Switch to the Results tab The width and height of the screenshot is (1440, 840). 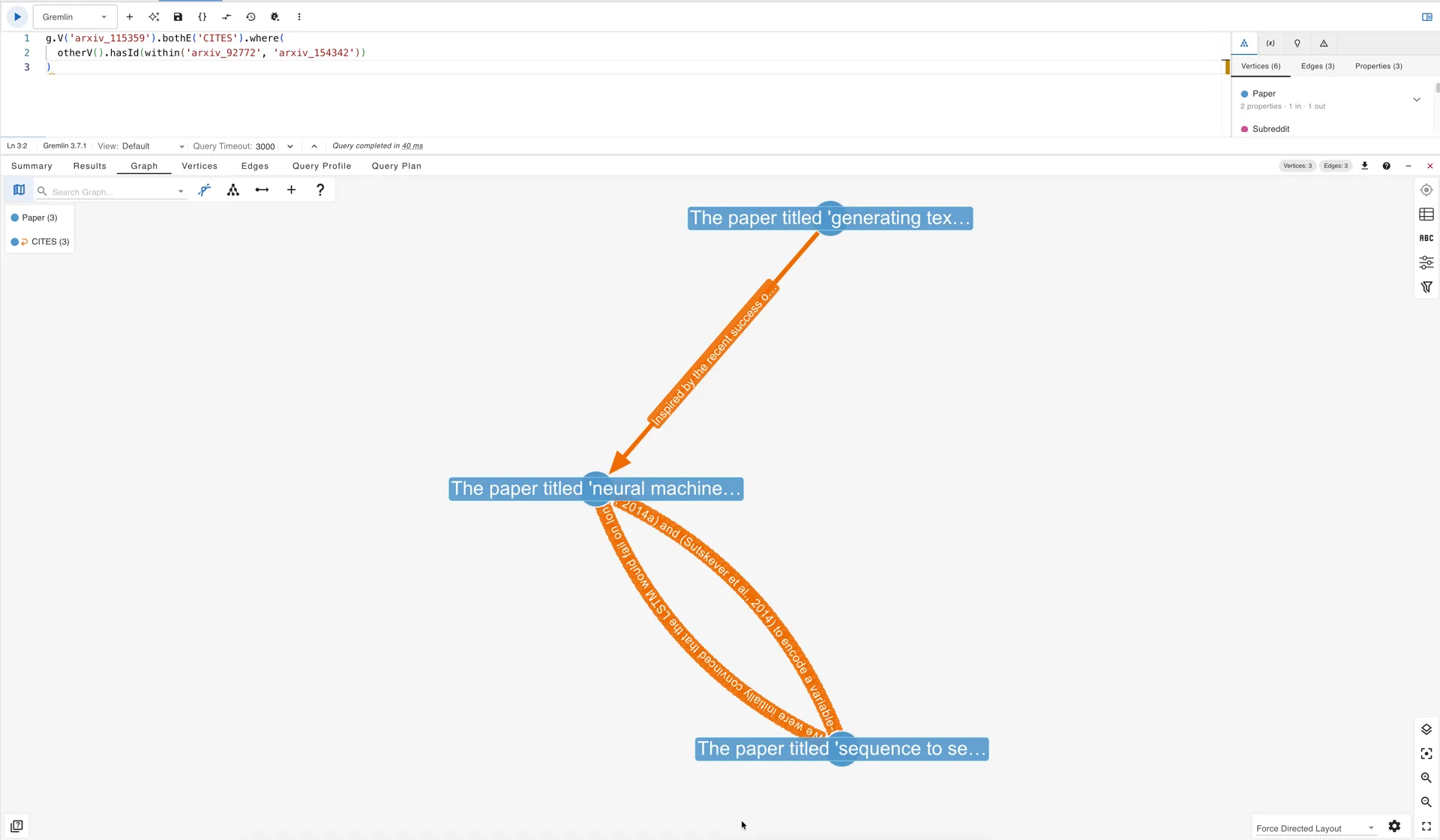pyautogui.click(x=90, y=166)
